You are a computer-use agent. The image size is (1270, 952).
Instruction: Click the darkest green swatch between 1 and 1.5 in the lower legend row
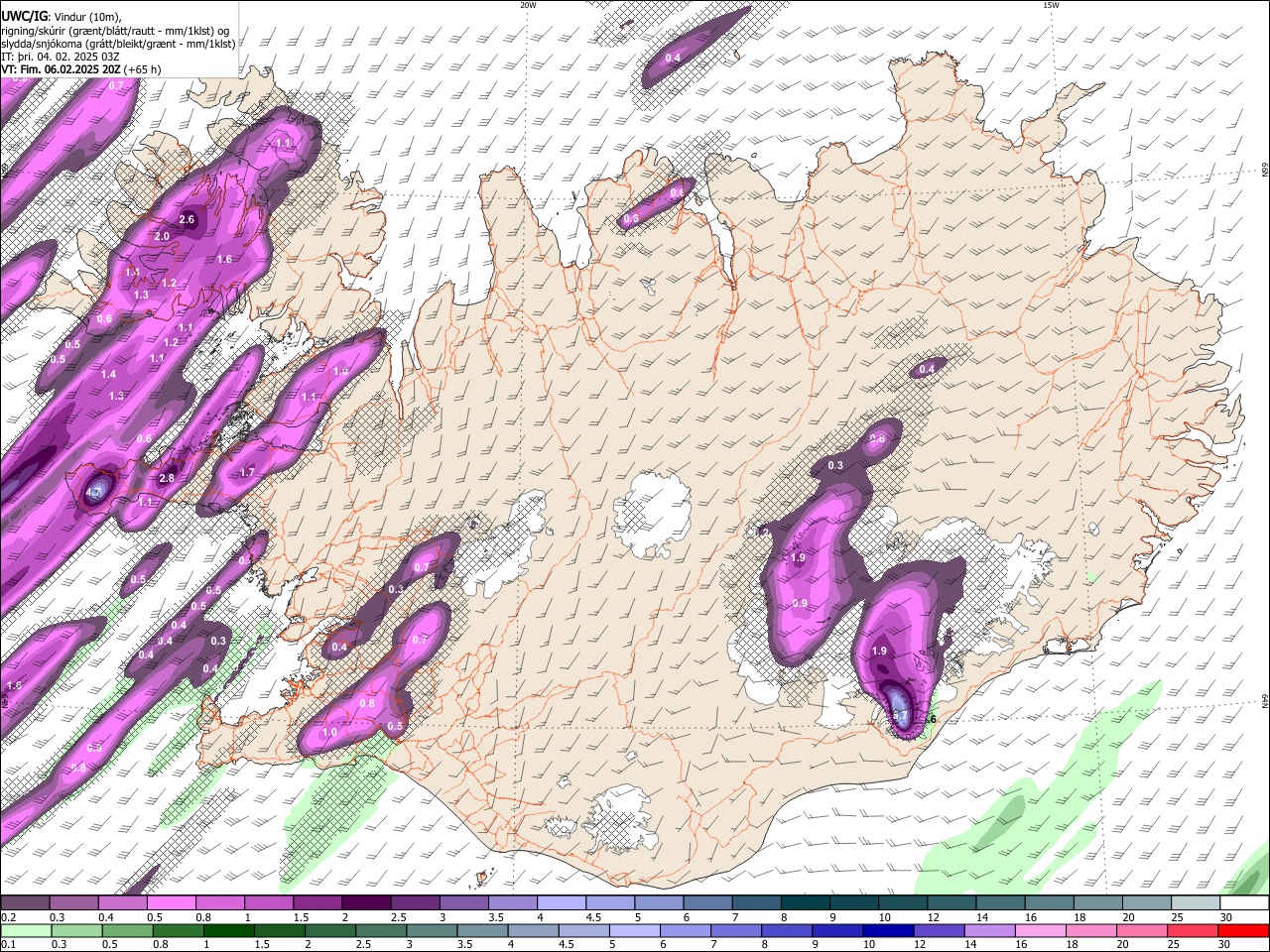(x=229, y=931)
